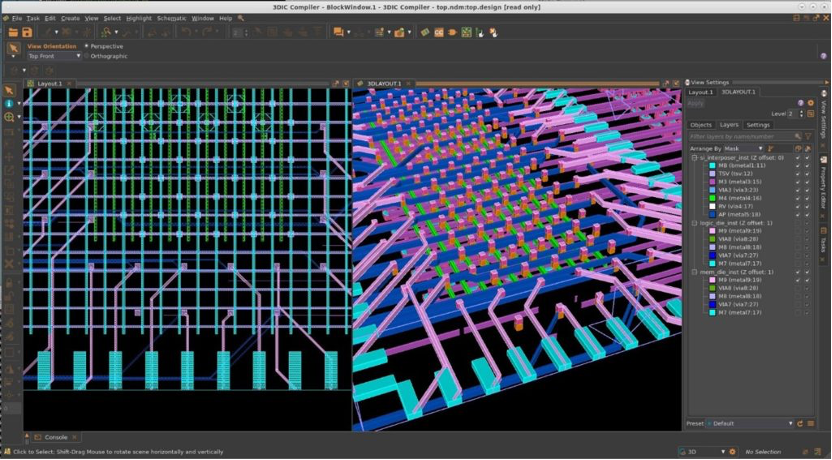The height and width of the screenshot is (460, 832).
Task: Open the Console panel at the bottom
Action: coord(55,437)
